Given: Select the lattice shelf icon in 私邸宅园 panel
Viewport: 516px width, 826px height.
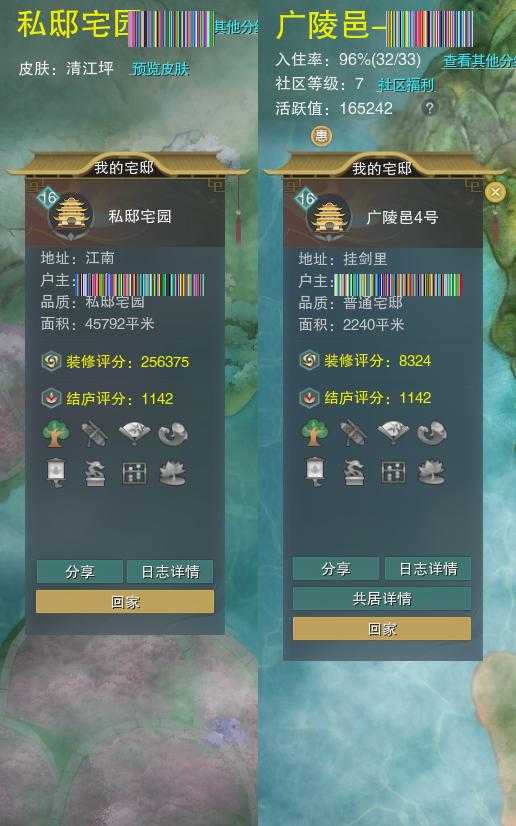Looking at the screenshot, I should click(134, 473).
